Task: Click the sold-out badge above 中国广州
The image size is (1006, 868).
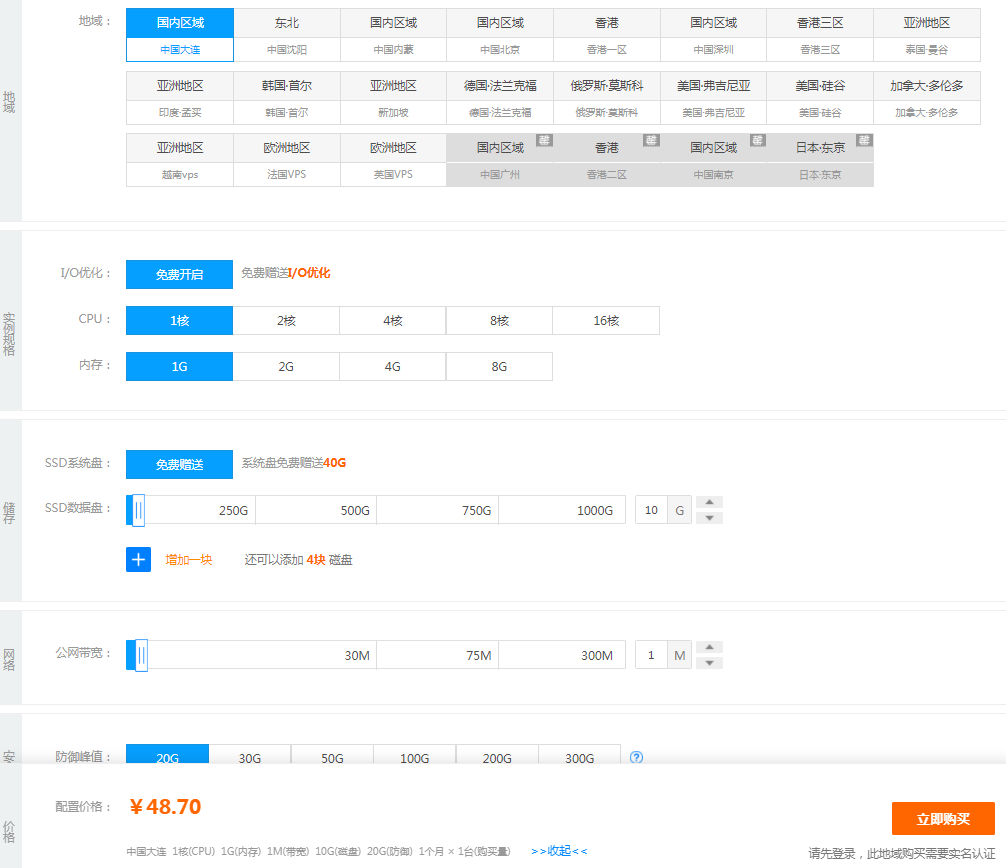Action: [x=543, y=141]
